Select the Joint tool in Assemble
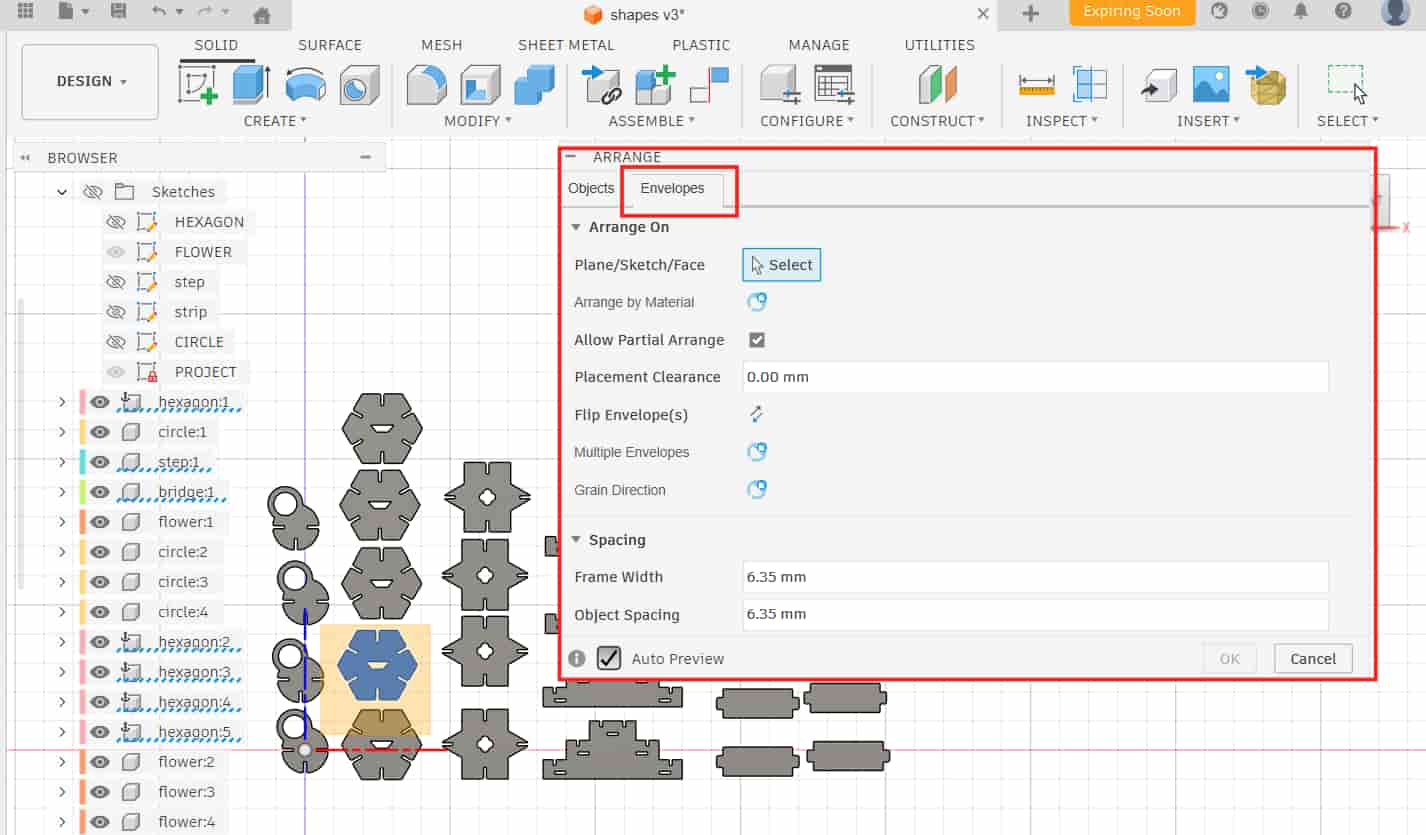 pos(602,84)
